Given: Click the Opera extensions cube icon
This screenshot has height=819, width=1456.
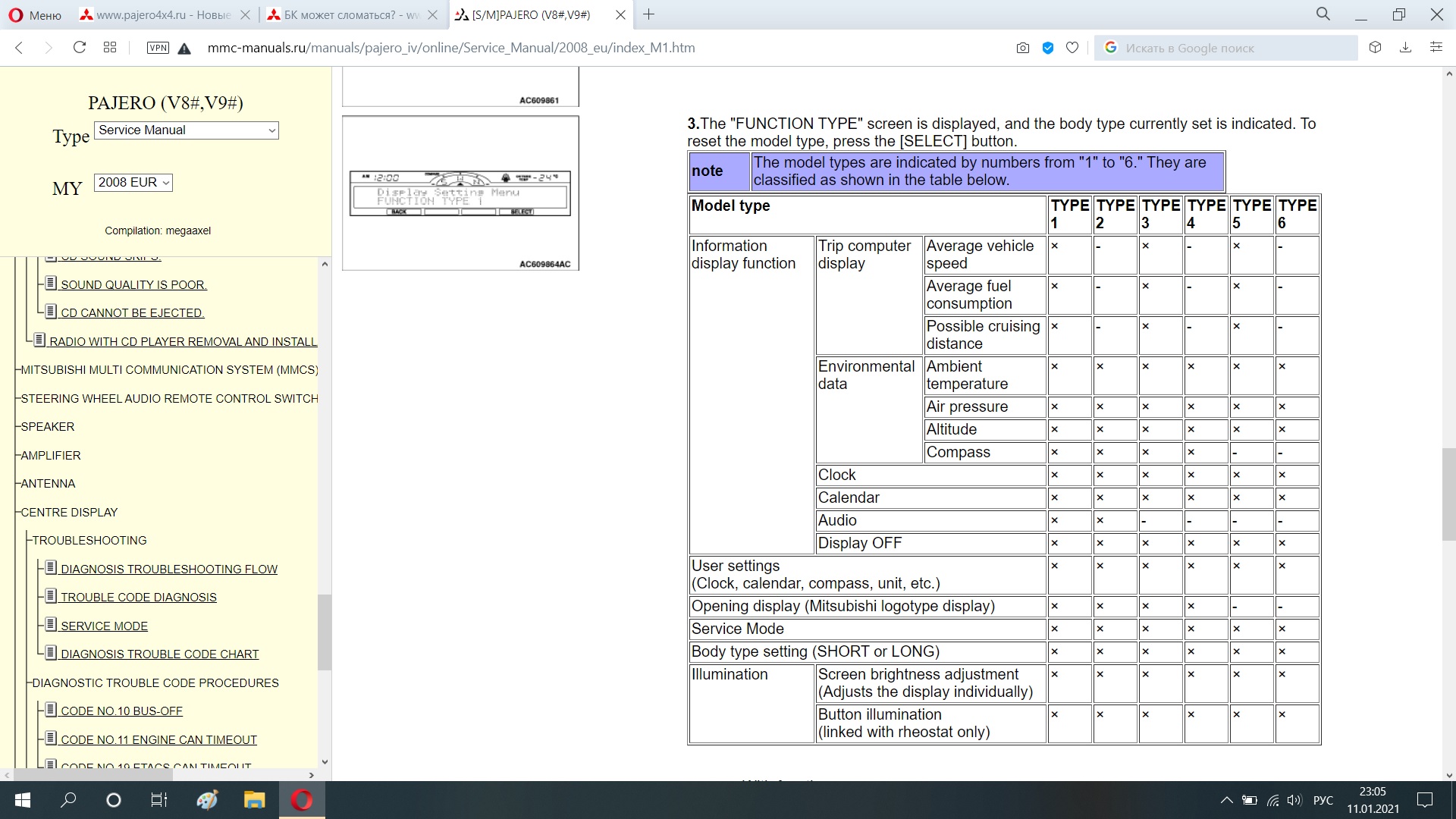Looking at the screenshot, I should pos(1375,48).
